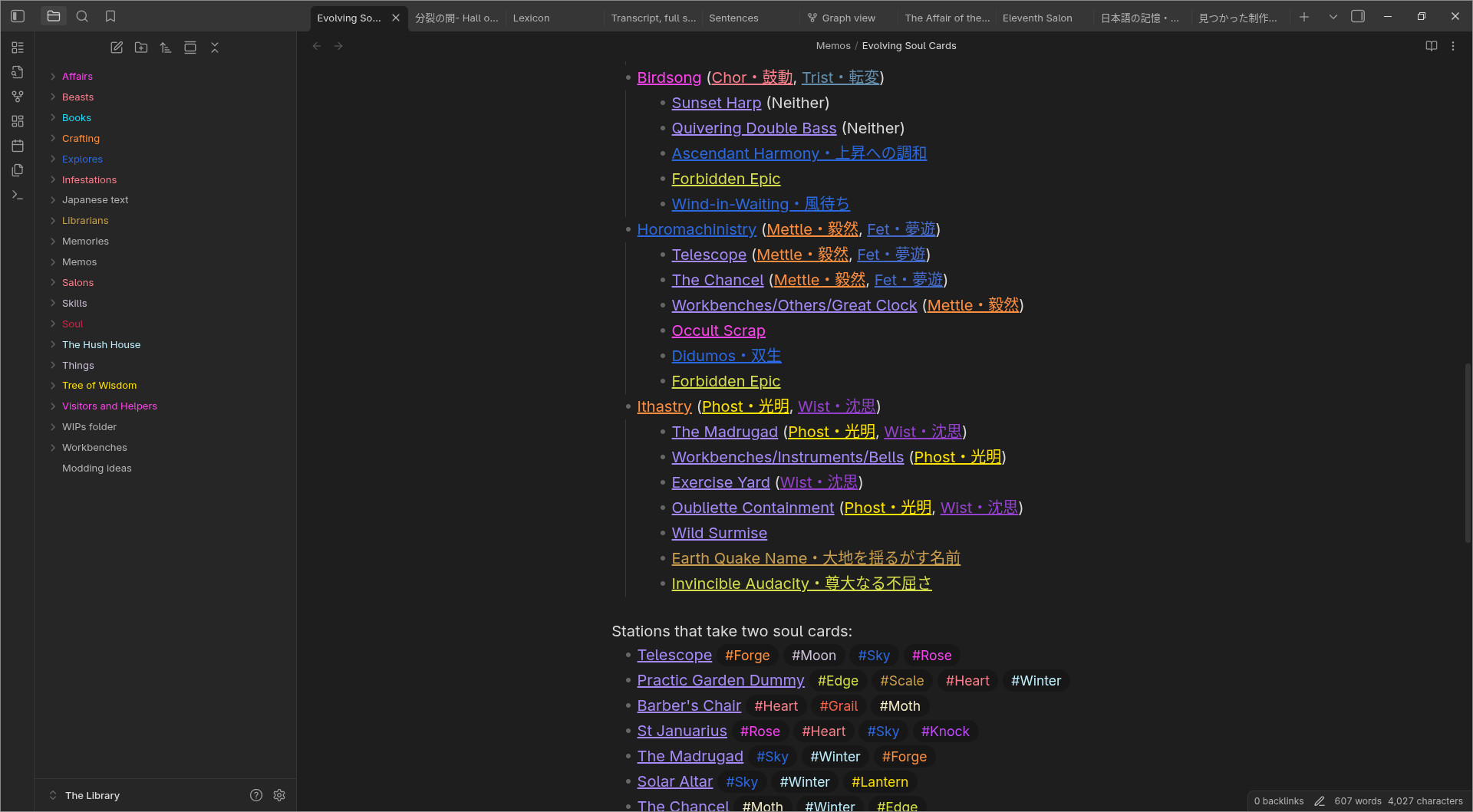The width and height of the screenshot is (1473, 812).
Task: Expand the Affairs folder
Action: 77,77
